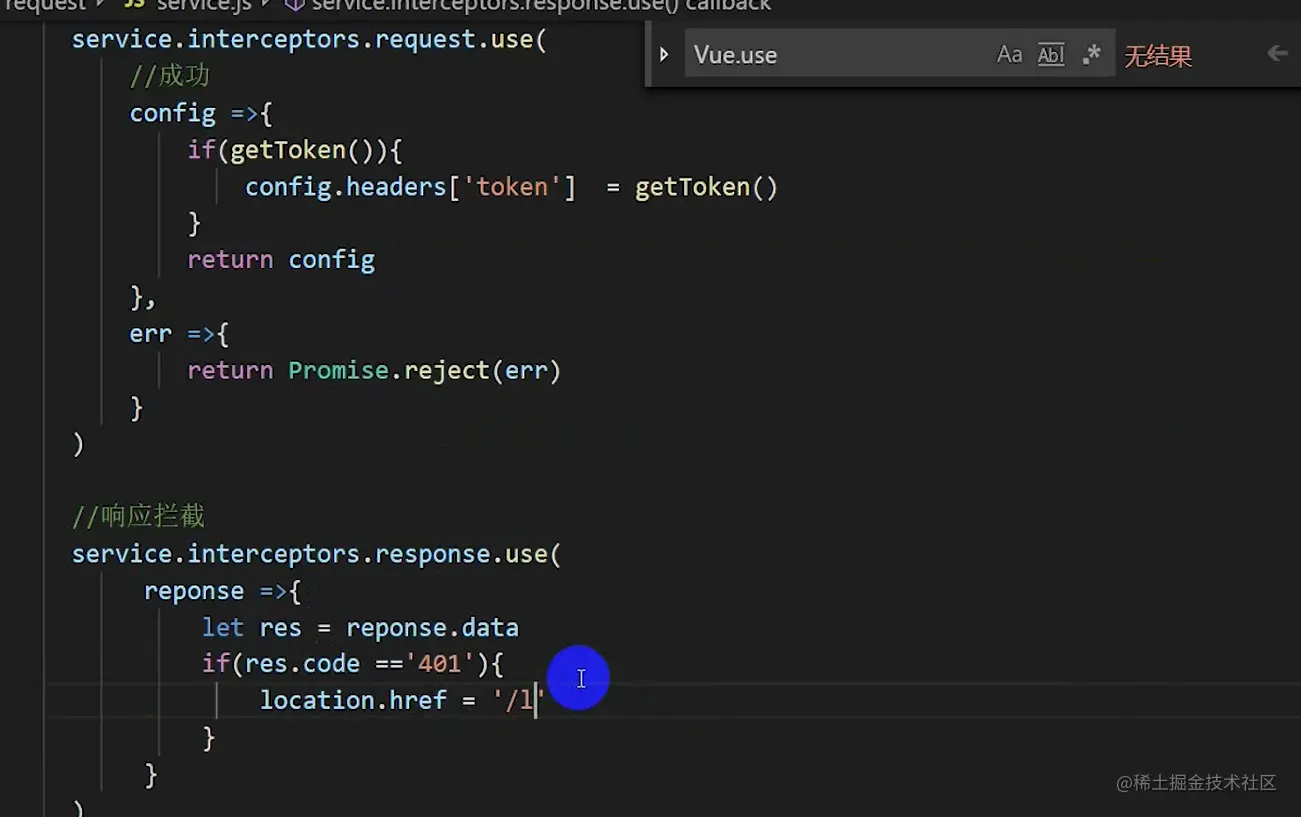Expand the Toggle Replace arrow in find widget
Screen dimensions: 1301x817
tap(664, 54)
